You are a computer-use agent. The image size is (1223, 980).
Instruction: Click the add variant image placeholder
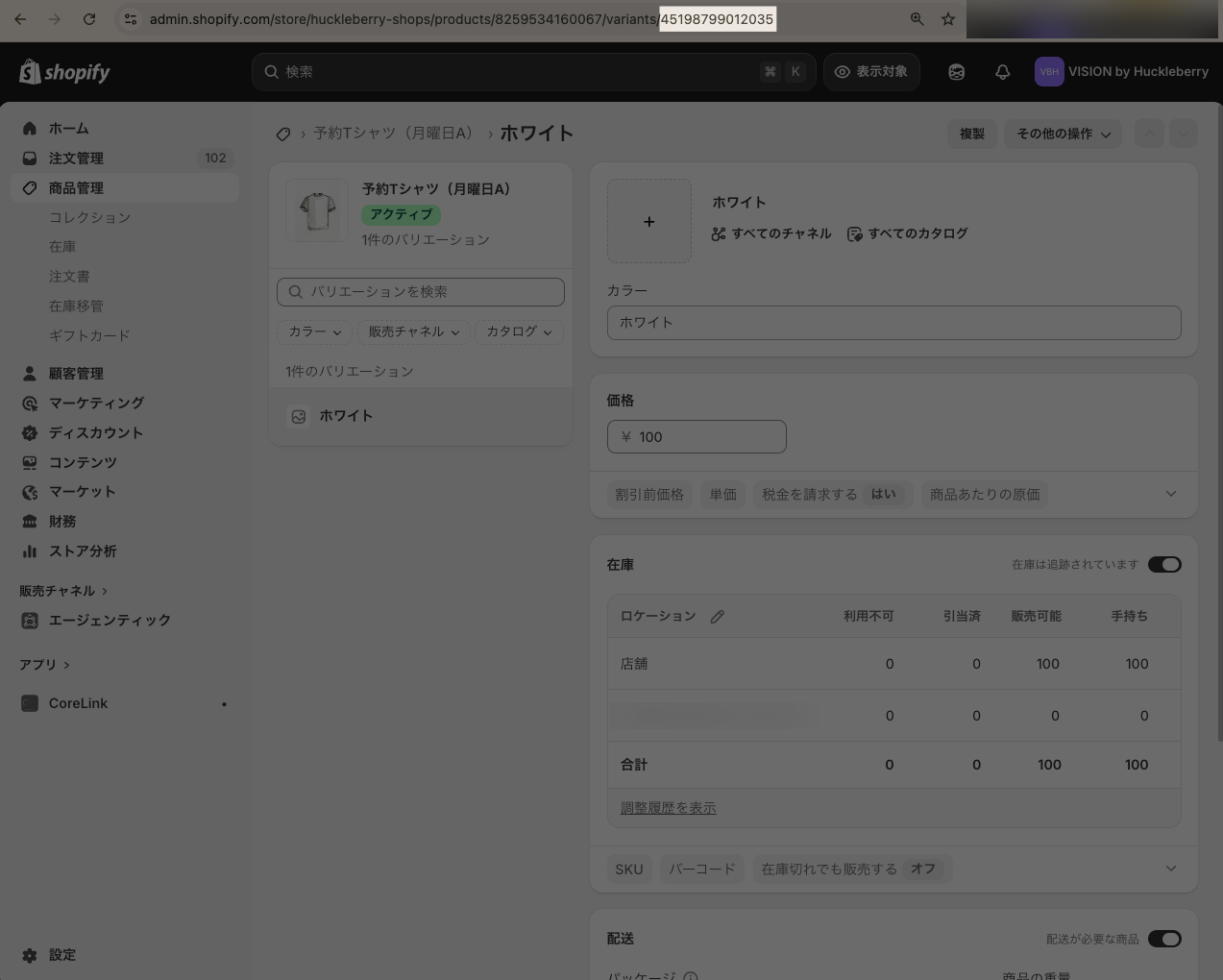tap(649, 221)
